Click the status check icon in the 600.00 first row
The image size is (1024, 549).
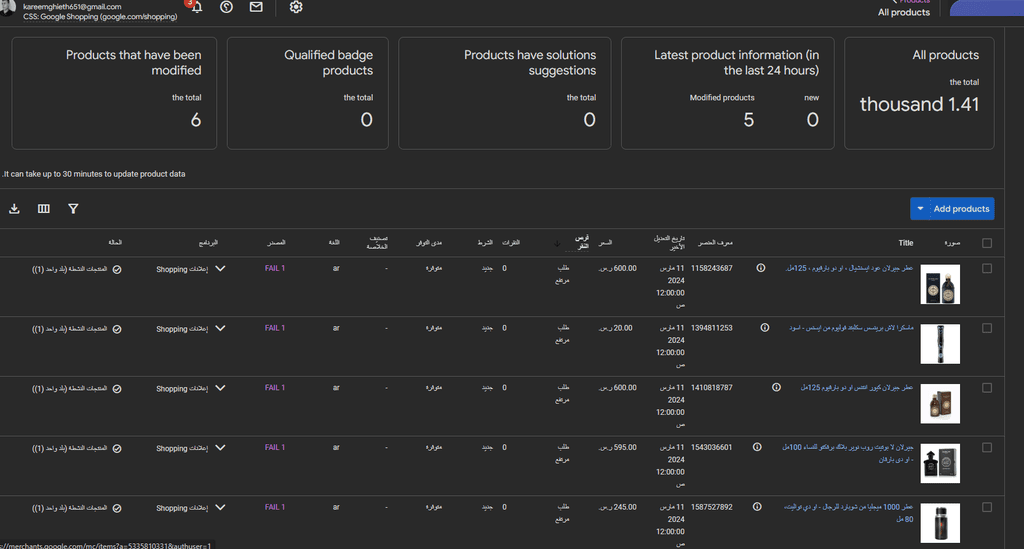click(x=117, y=270)
